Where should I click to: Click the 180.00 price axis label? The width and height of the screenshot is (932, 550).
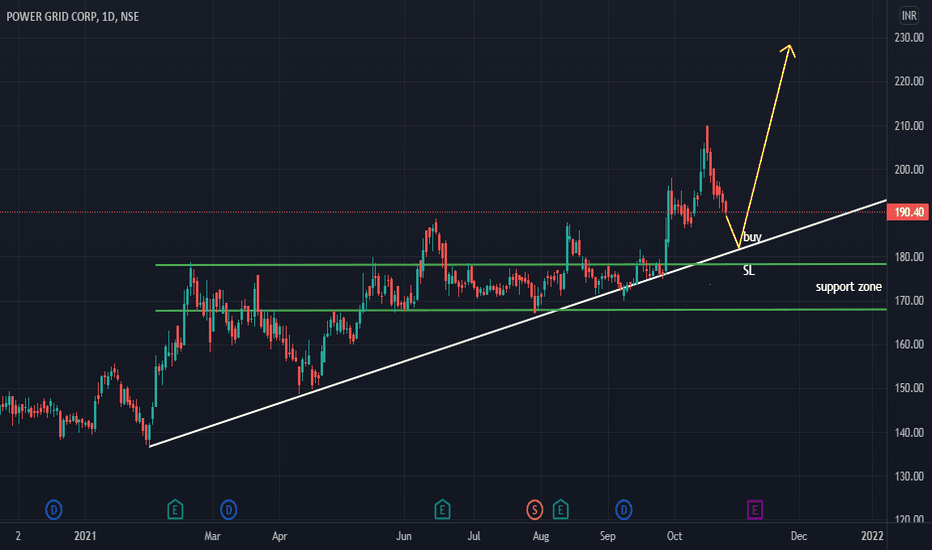tap(909, 257)
